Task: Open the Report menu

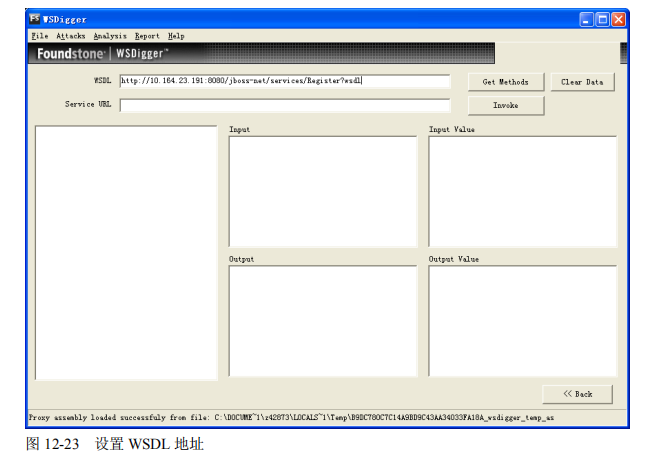Action: point(147,36)
